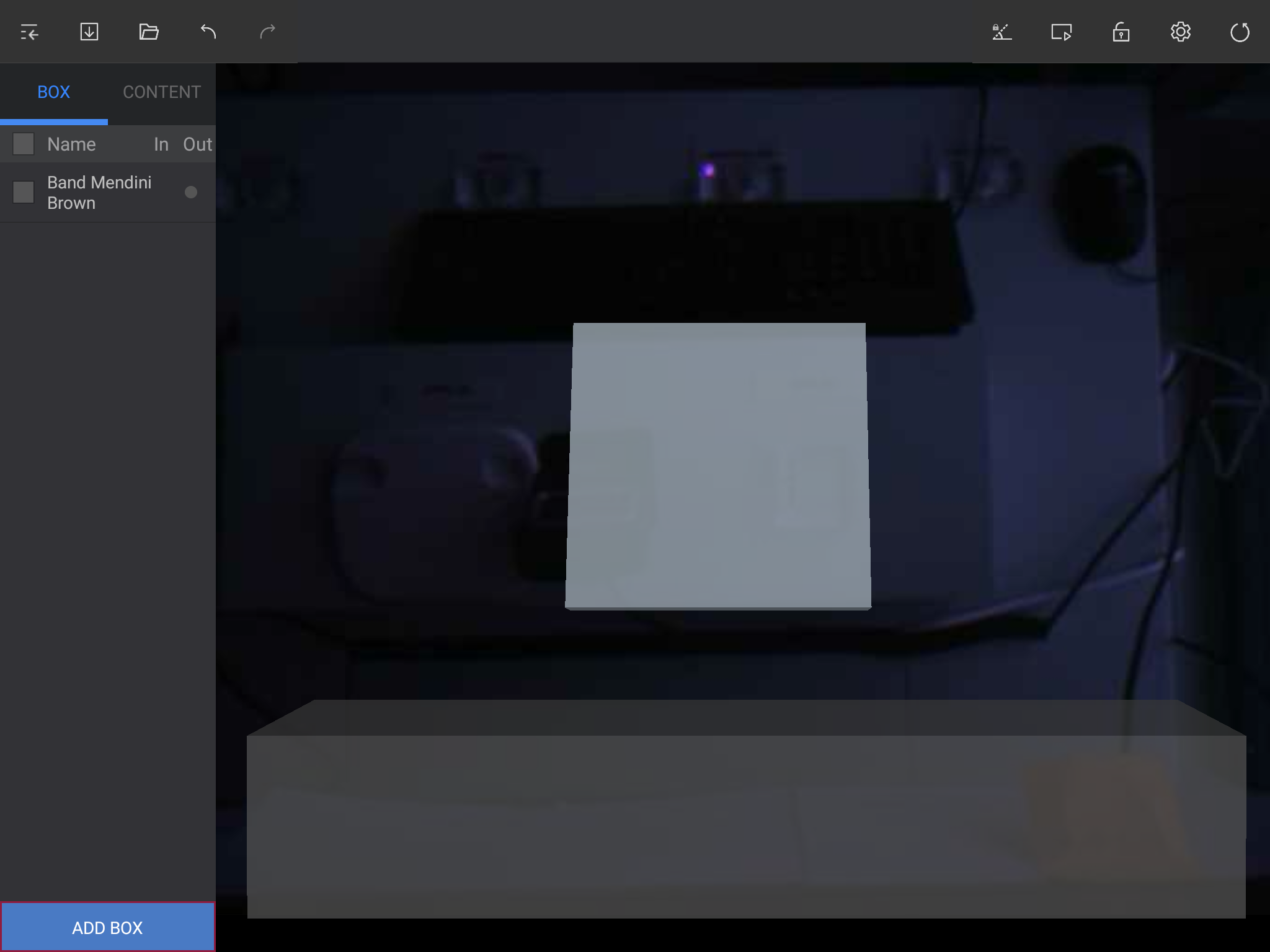Check the Band Mendini Brown checkbox
The image size is (1270, 952).
click(24, 192)
